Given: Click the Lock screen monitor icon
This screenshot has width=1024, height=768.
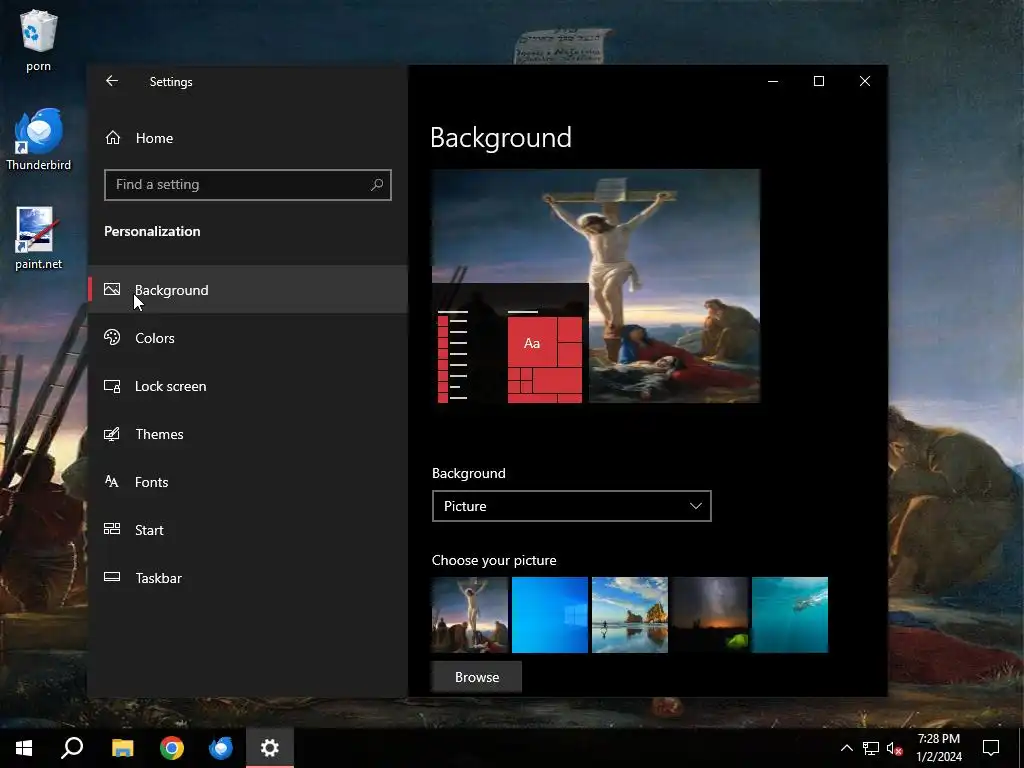Looking at the screenshot, I should (x=112, y=386).
